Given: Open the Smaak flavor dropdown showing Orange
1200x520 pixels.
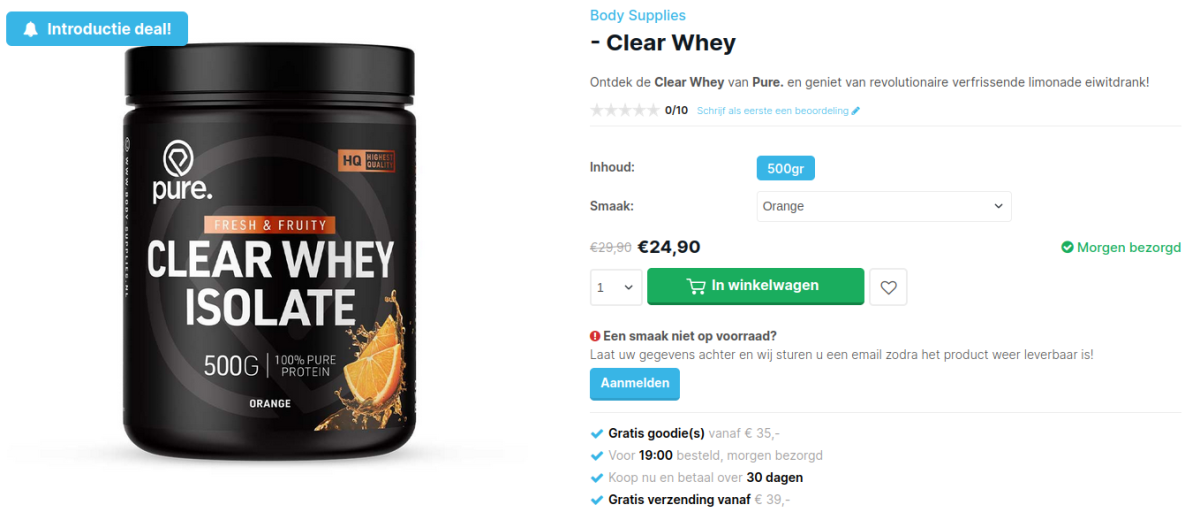Looking at the screenshot, I should [884, 206].
